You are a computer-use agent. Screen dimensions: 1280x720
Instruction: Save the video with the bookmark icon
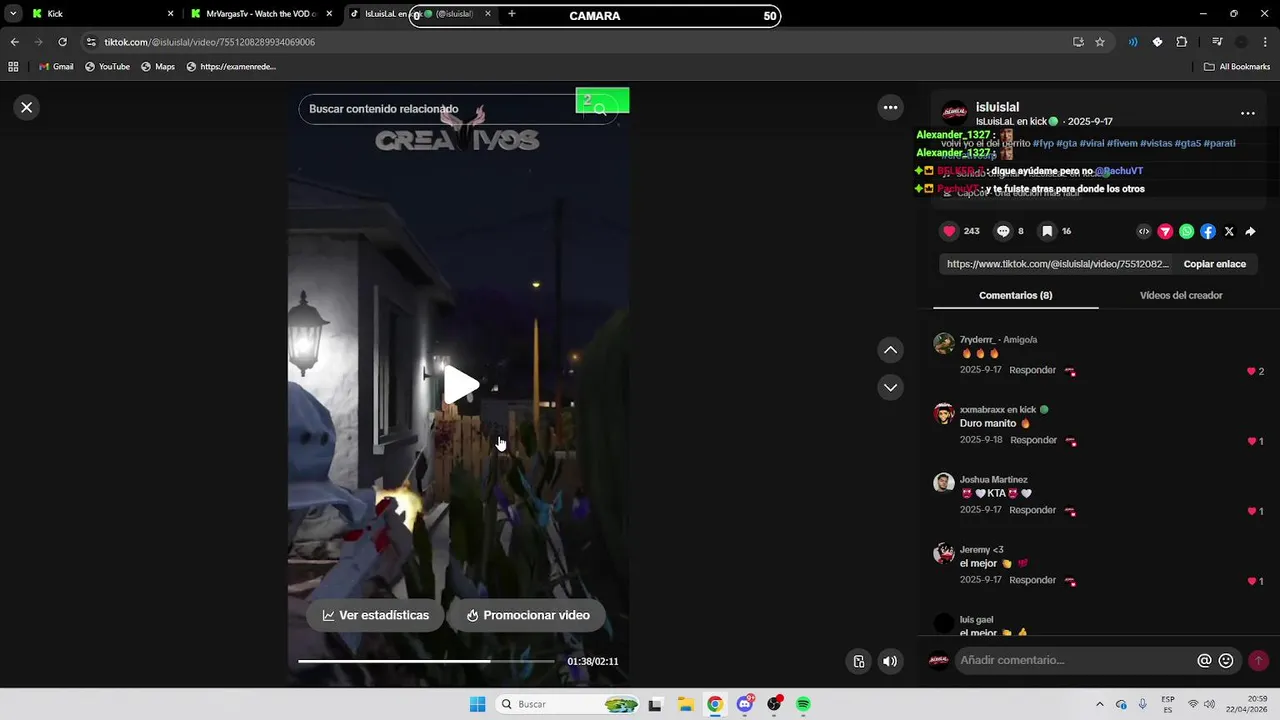click(1047, 231)
